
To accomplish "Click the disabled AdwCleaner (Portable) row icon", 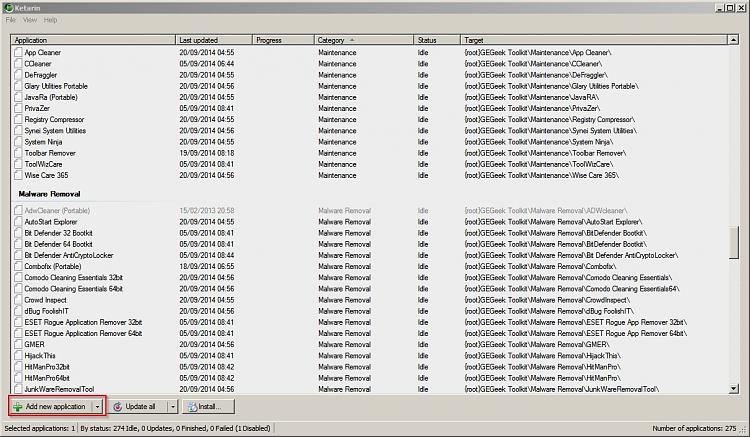I will pyautogui.click(x=18, y=210).
